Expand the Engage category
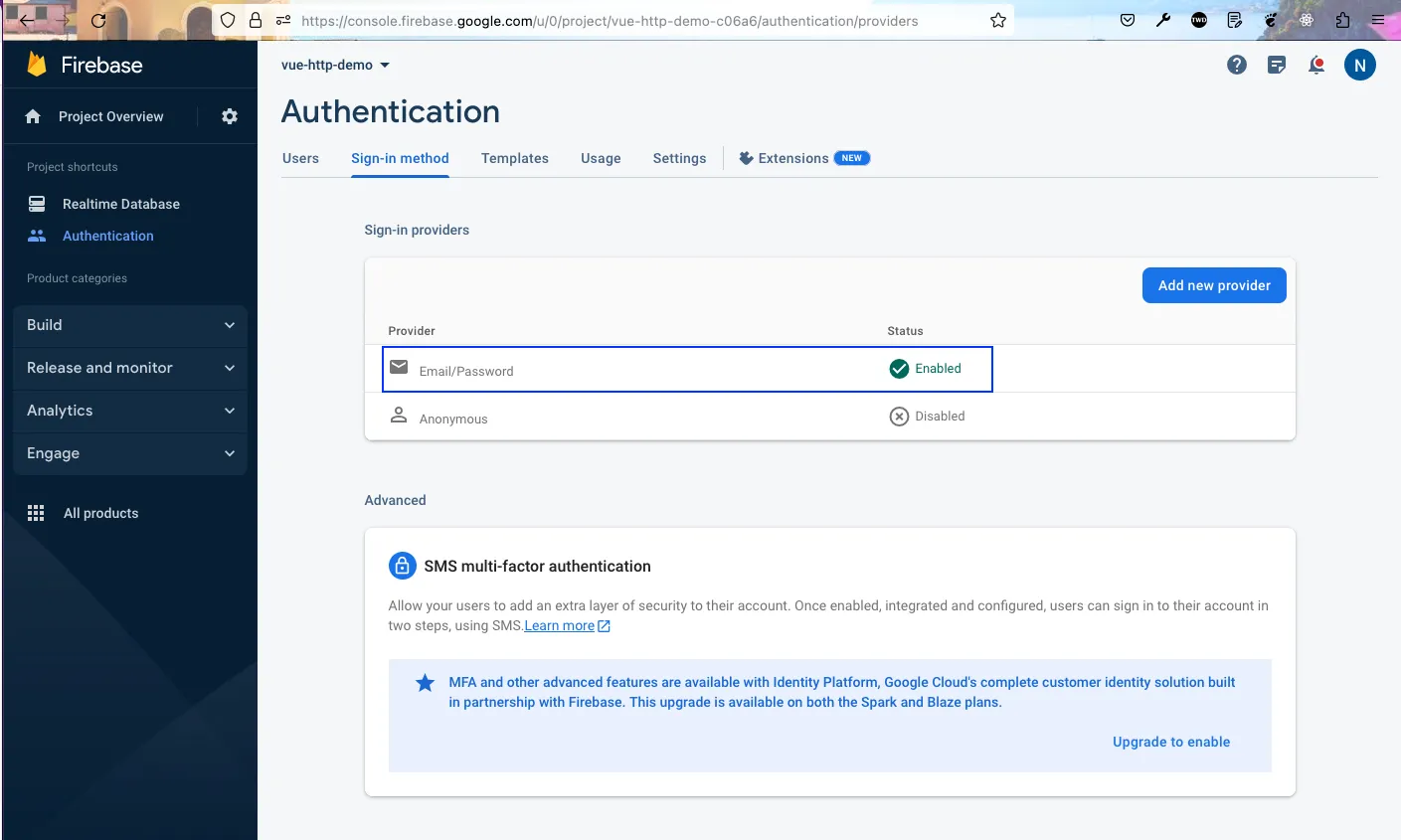Viewport: 1401px width, 840px height. coord(130,453)
